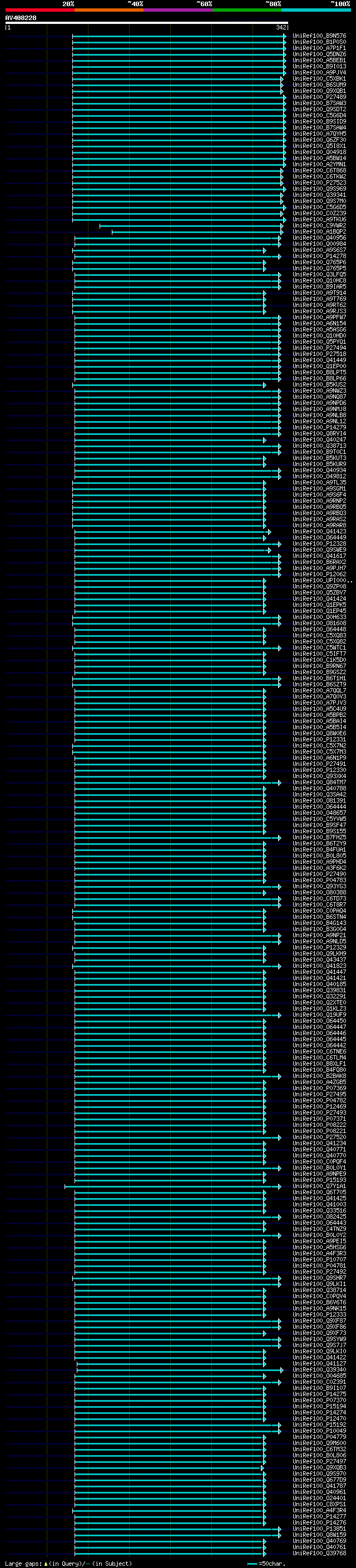Select the UniRef100_Q39341 label

pyautogui.click(x=319, y=195)
